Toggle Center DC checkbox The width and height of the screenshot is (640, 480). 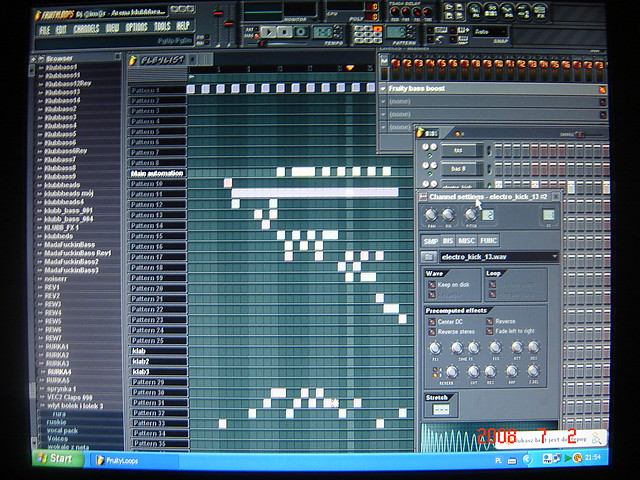coord(432,322)
